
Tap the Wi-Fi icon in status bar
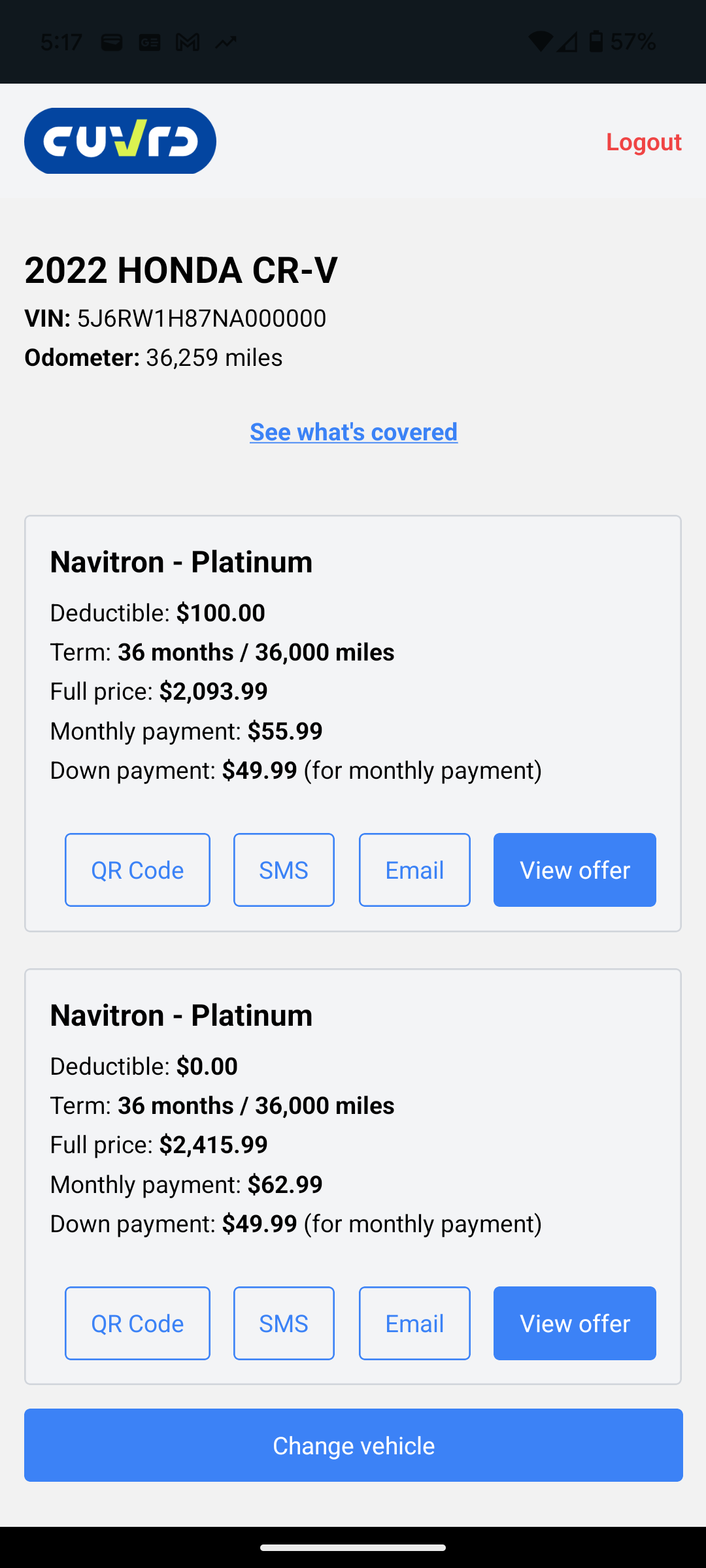(540, 42)
